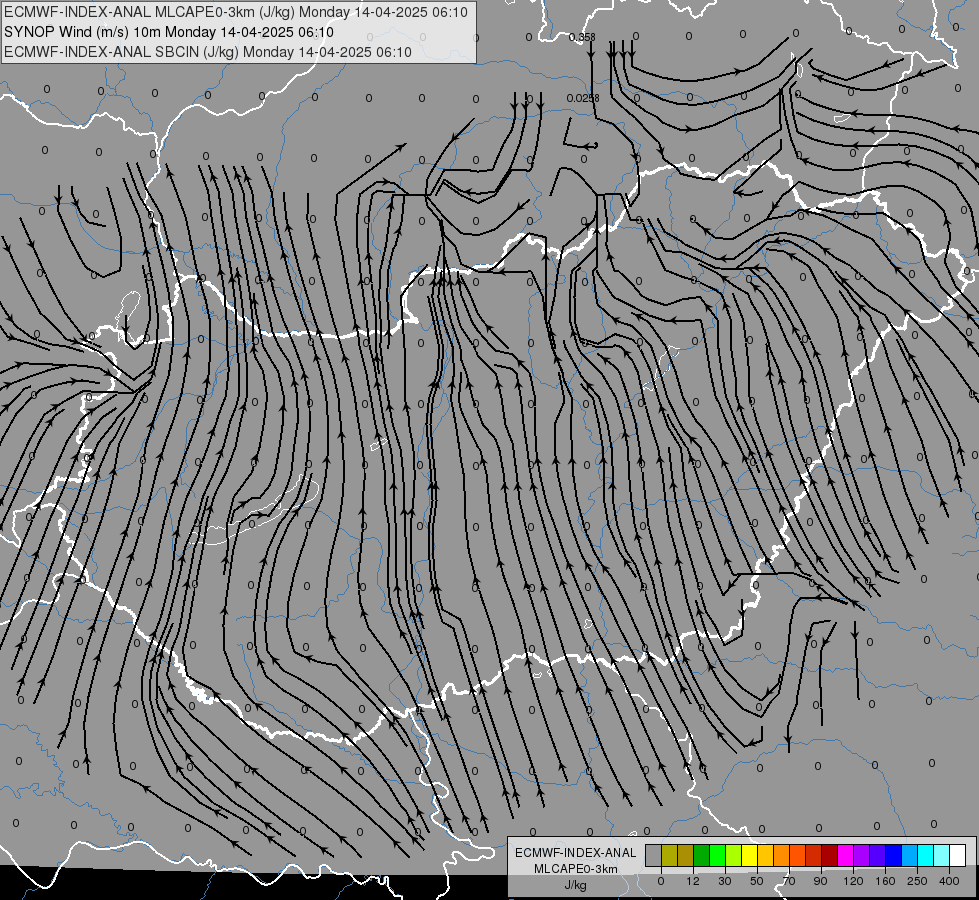Click the legend's ECMWF-INDEX-ANAL label

[576, 853]
